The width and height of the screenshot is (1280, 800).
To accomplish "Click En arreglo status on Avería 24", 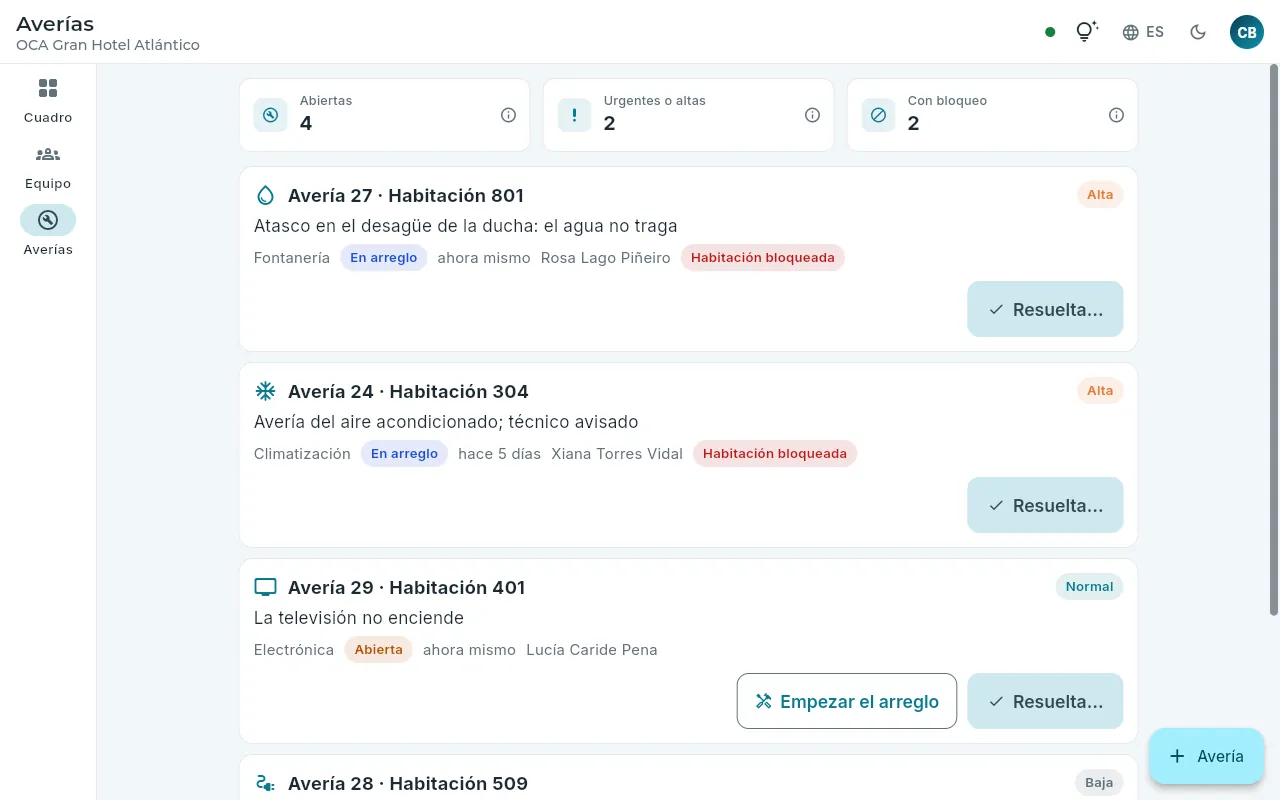I will pyautogui.click(x=405, y=454).
